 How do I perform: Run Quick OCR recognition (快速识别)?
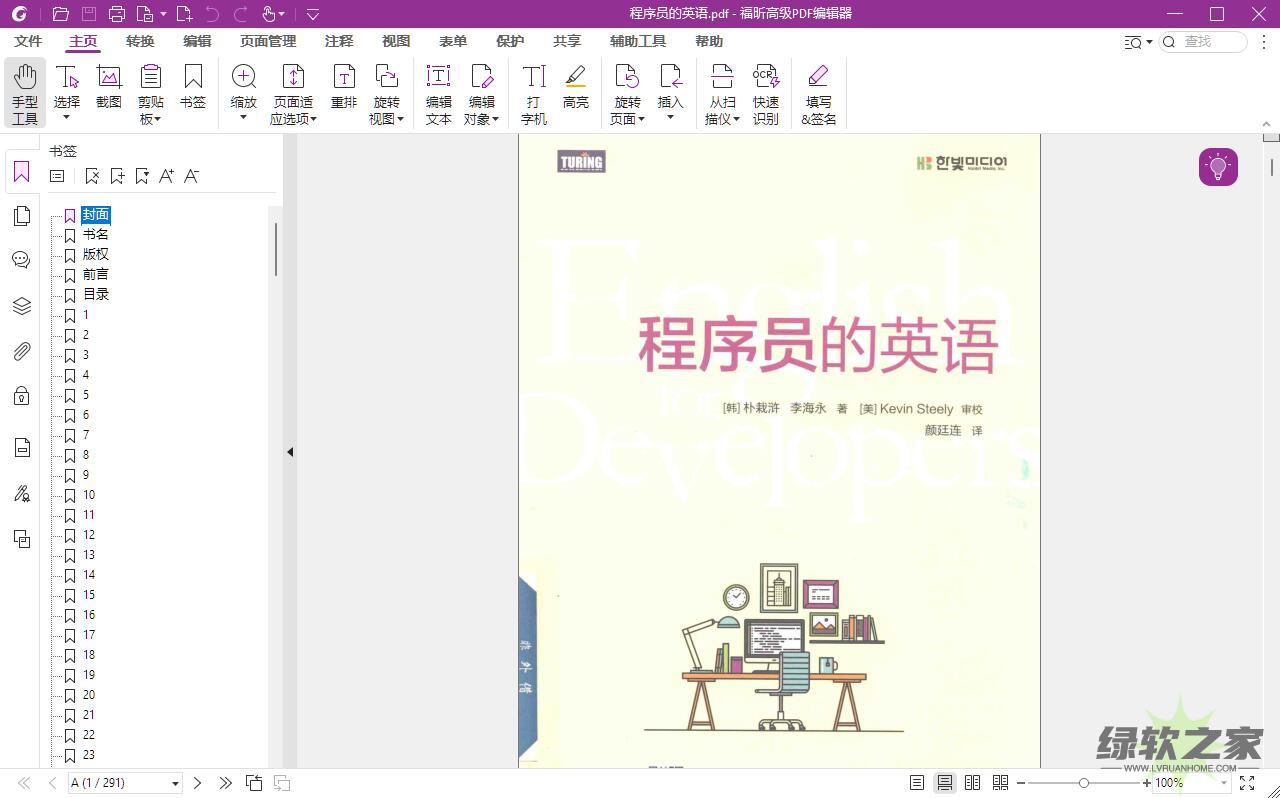[766, 93]
